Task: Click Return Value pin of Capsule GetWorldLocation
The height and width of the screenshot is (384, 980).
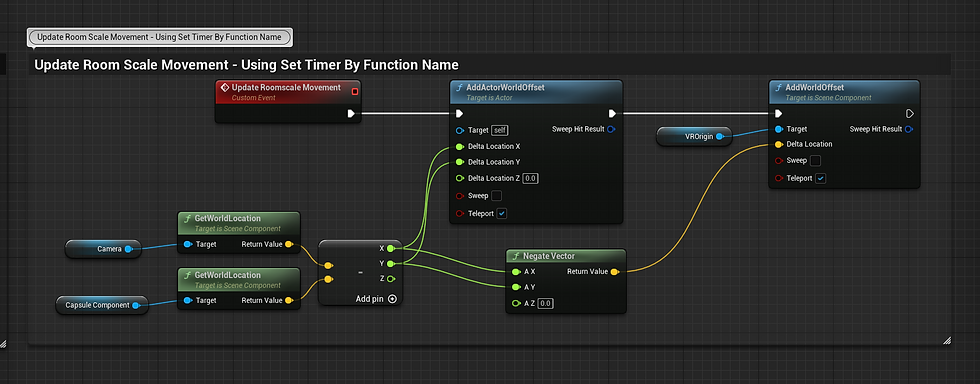Action: tap(289, 300)
